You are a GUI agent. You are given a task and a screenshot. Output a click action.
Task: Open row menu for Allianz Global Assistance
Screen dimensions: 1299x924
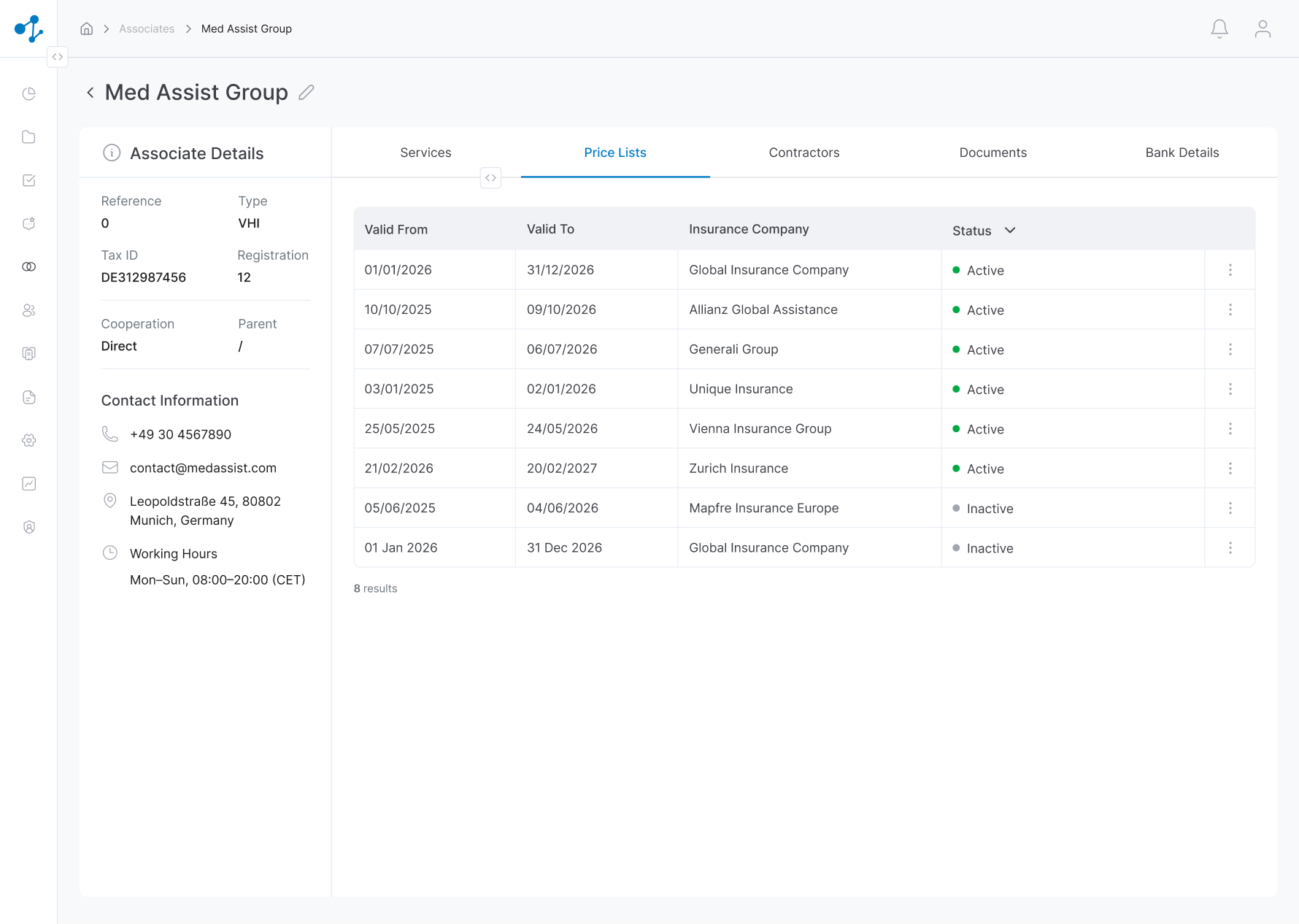click(x=1230, y=309)
